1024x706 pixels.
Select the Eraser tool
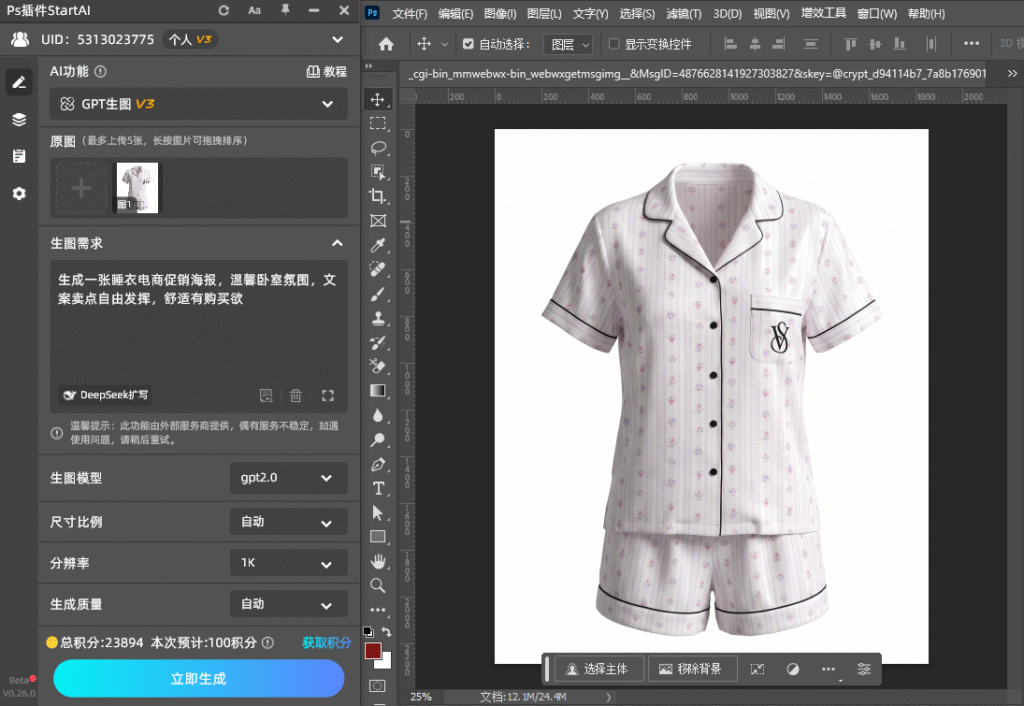(x=377, y=366)
